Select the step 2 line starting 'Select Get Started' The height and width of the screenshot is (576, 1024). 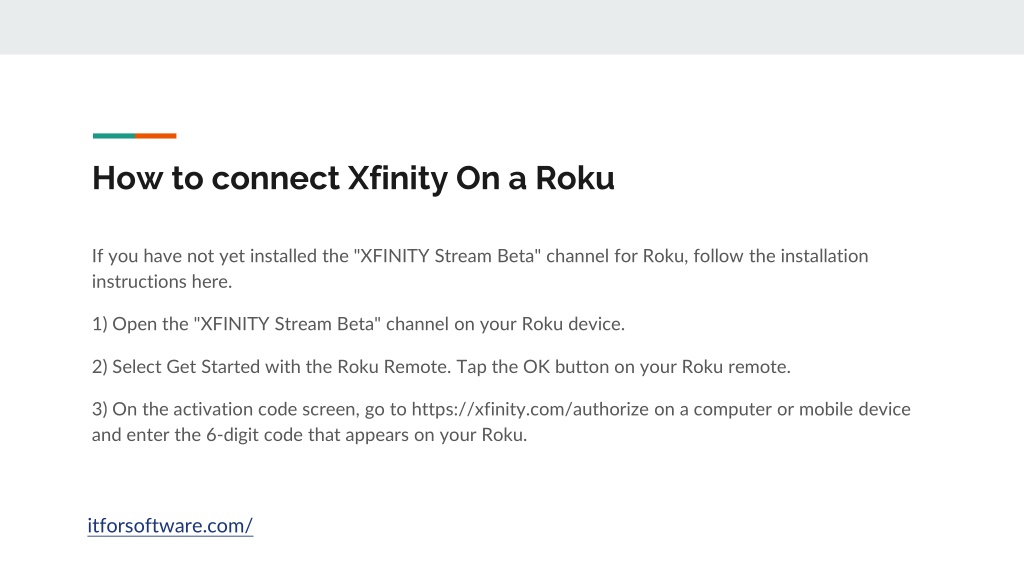[441, 367]
